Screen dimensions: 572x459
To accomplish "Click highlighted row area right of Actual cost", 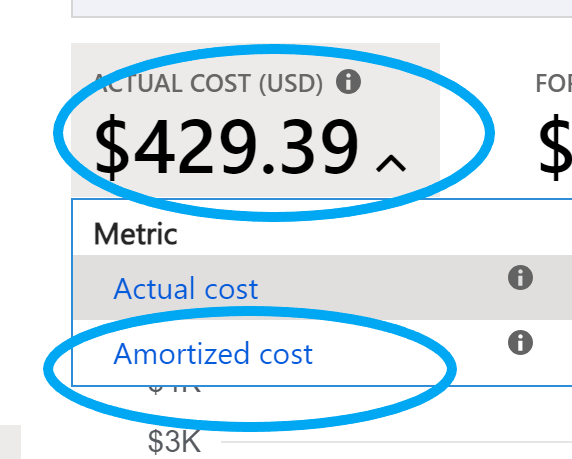I will point(383,288).
